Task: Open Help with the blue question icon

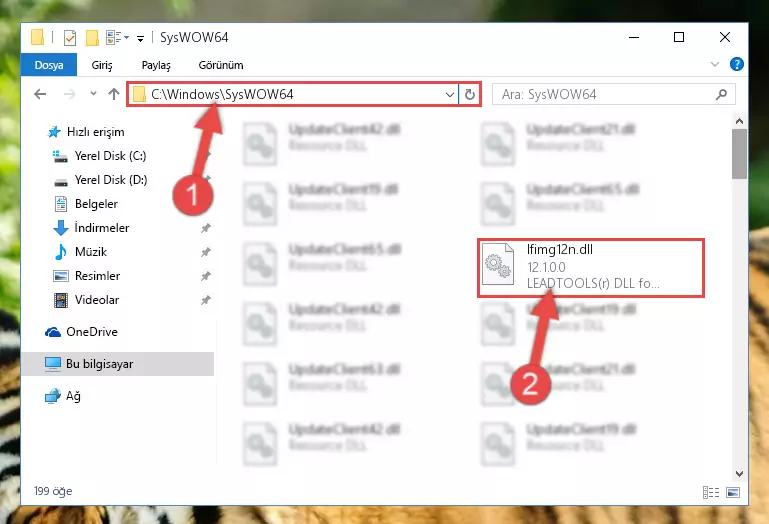Action: click(x=737, y=64)
